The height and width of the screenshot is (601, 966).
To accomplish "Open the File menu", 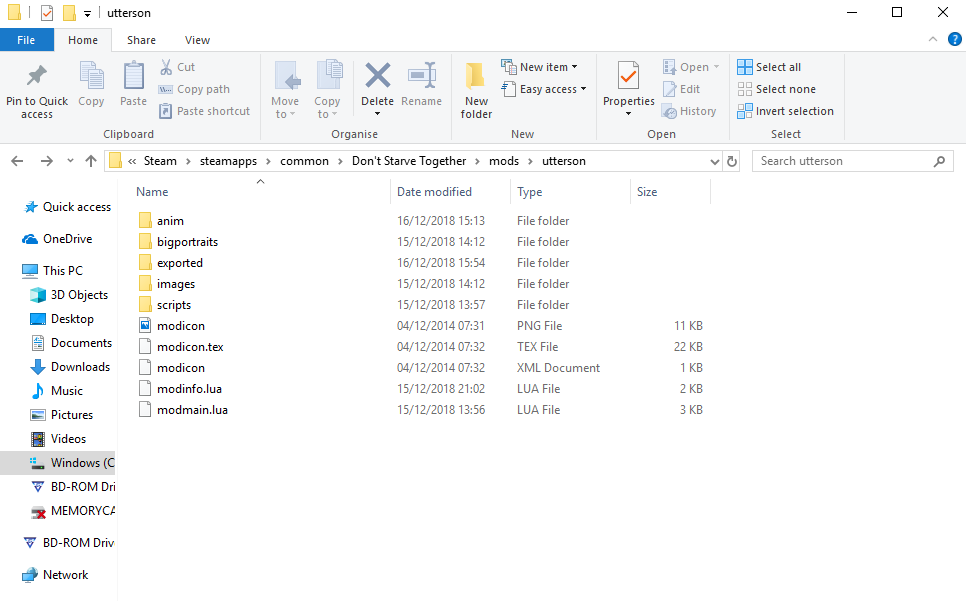I will (26, 40).
